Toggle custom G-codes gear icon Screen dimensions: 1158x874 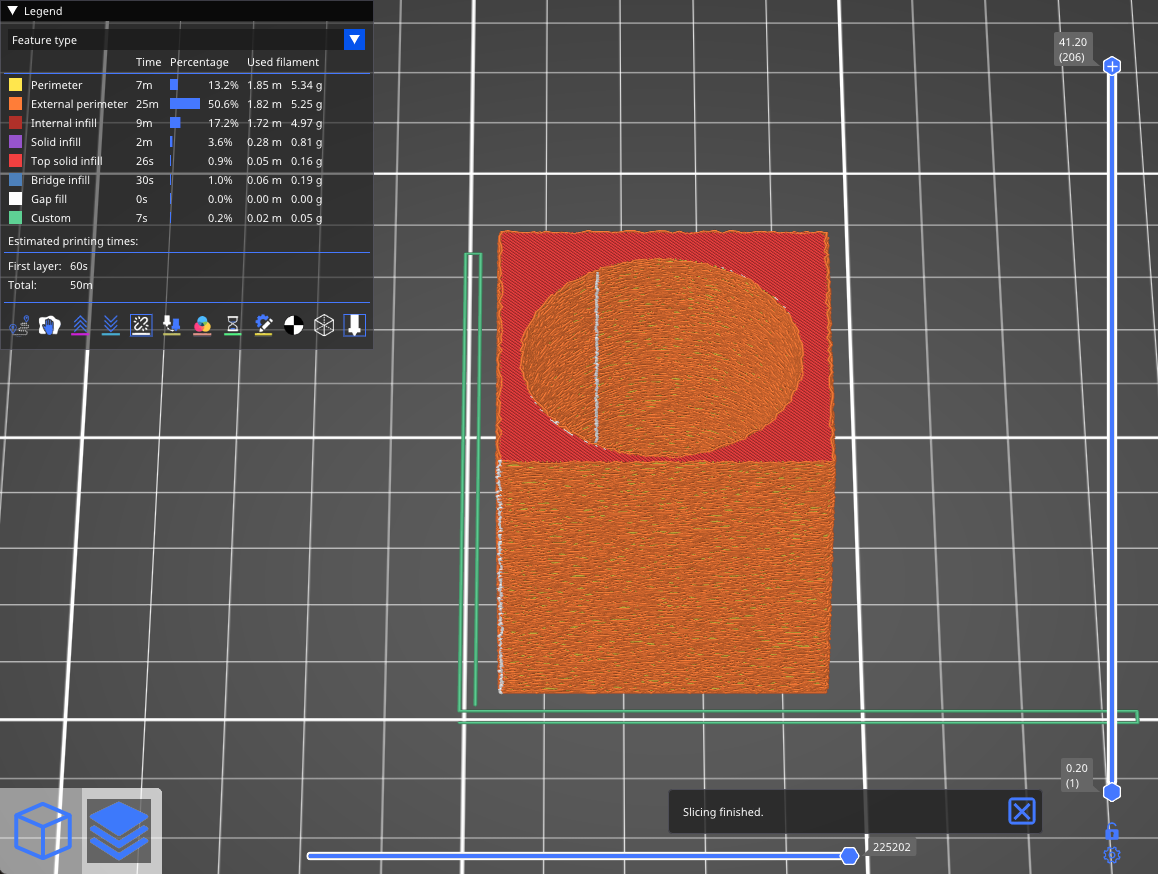tap(263, 325)
